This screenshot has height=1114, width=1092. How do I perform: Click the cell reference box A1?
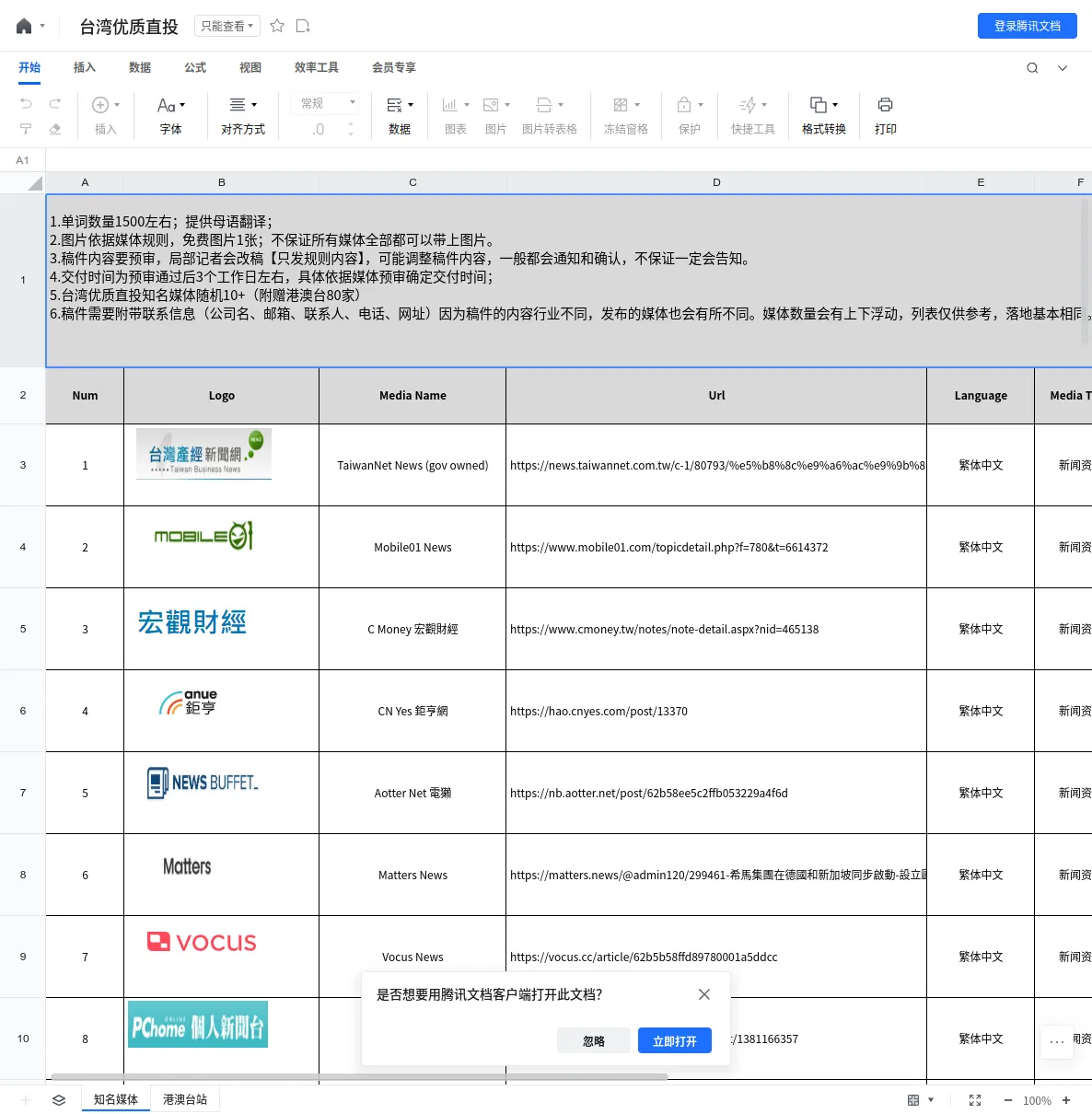pyautogui.click(x=23, y=160)
